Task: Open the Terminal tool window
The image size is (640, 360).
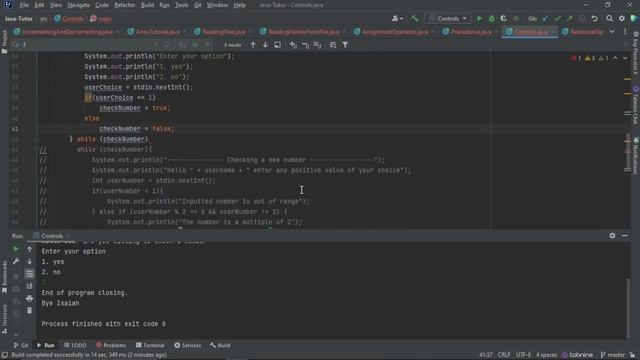Action: 150,345
